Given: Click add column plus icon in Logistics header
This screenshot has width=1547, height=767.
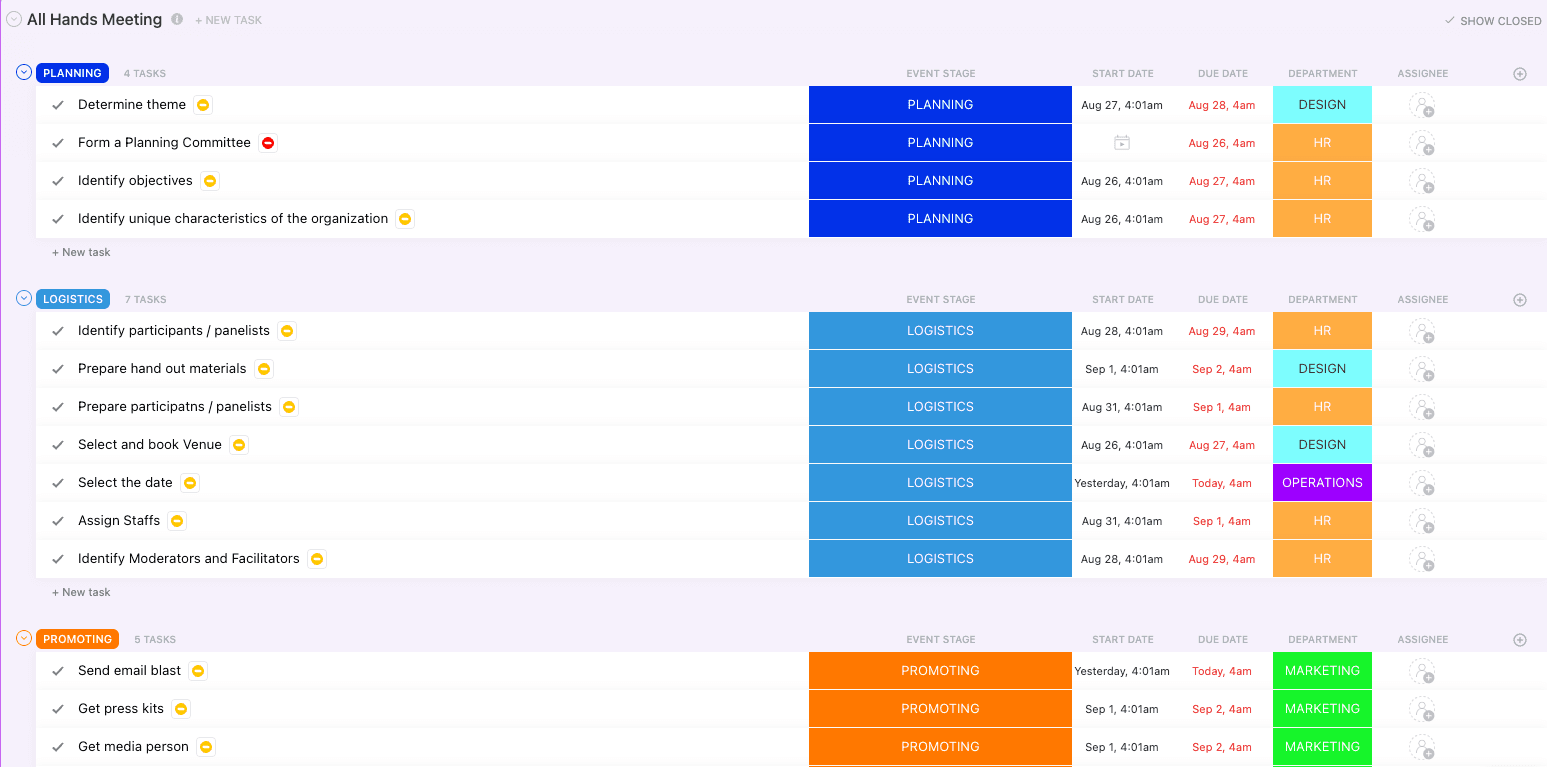Looking at the screenshot, I should (x=1519, y=300).
